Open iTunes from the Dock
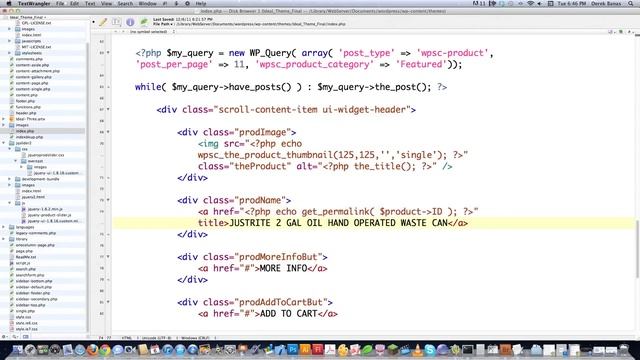640x360 pixels. tap(168, 350)
